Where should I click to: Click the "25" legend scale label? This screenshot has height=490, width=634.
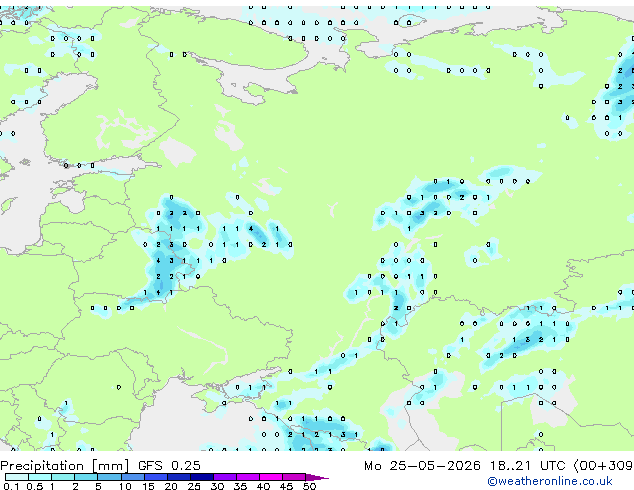point(194,486)
